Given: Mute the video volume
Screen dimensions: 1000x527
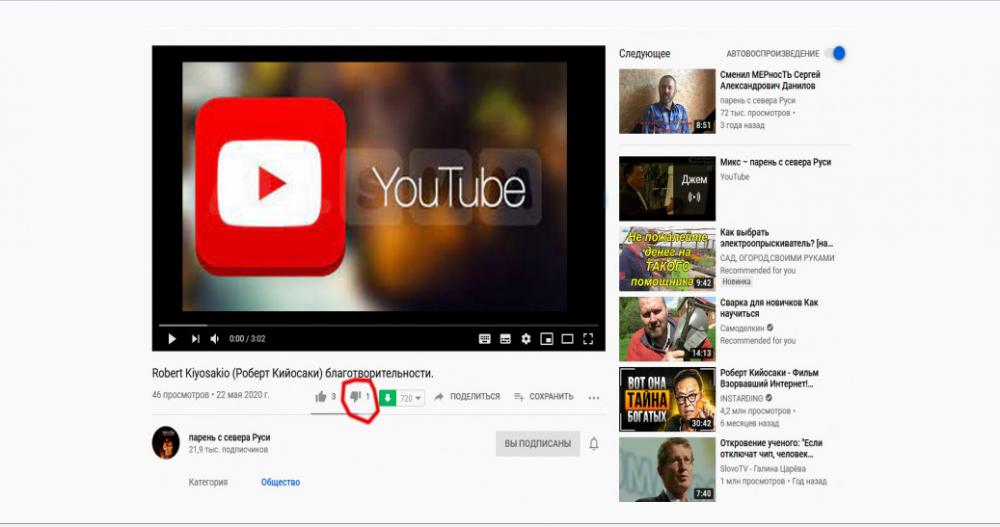Looking at the screenshot, I should pos(215,339).
